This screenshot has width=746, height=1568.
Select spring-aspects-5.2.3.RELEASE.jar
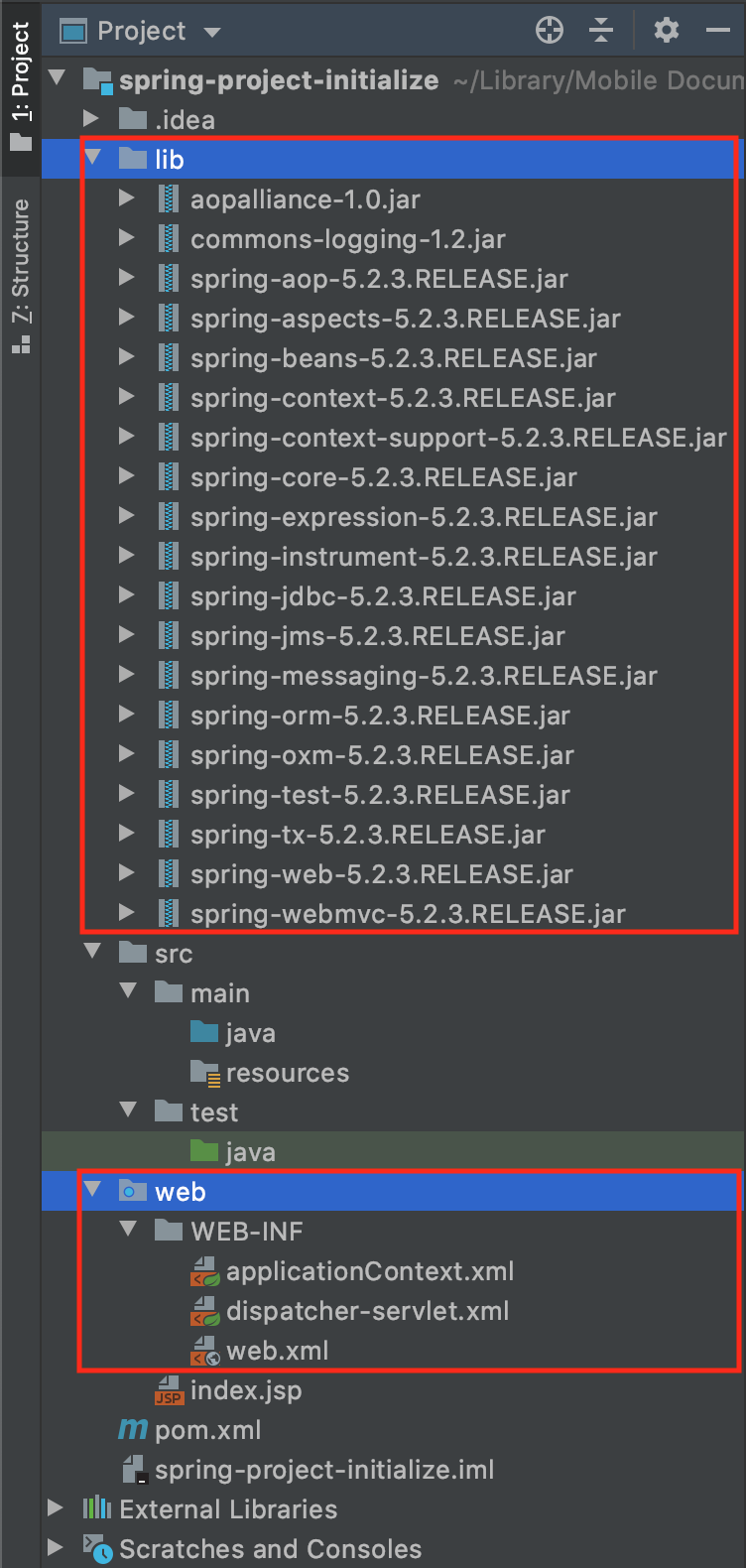click(x=406, y=319)
